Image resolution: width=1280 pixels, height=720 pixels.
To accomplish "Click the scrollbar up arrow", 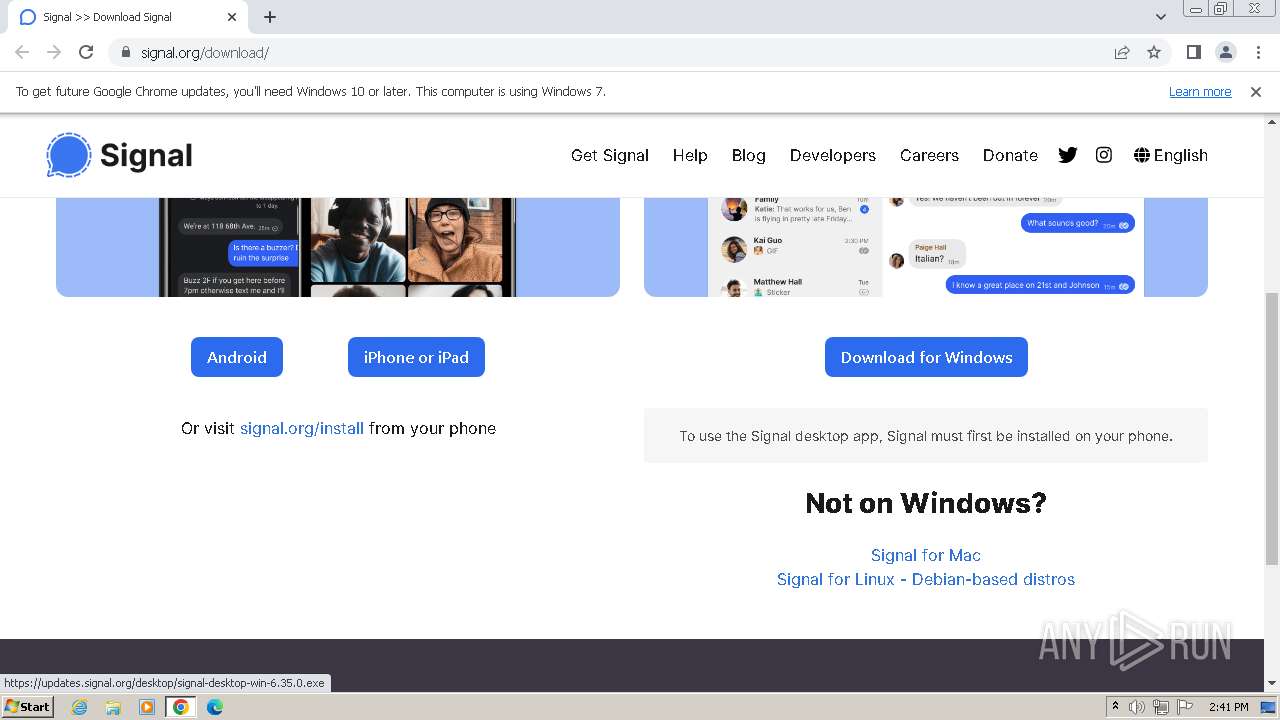I will 1272,121.
